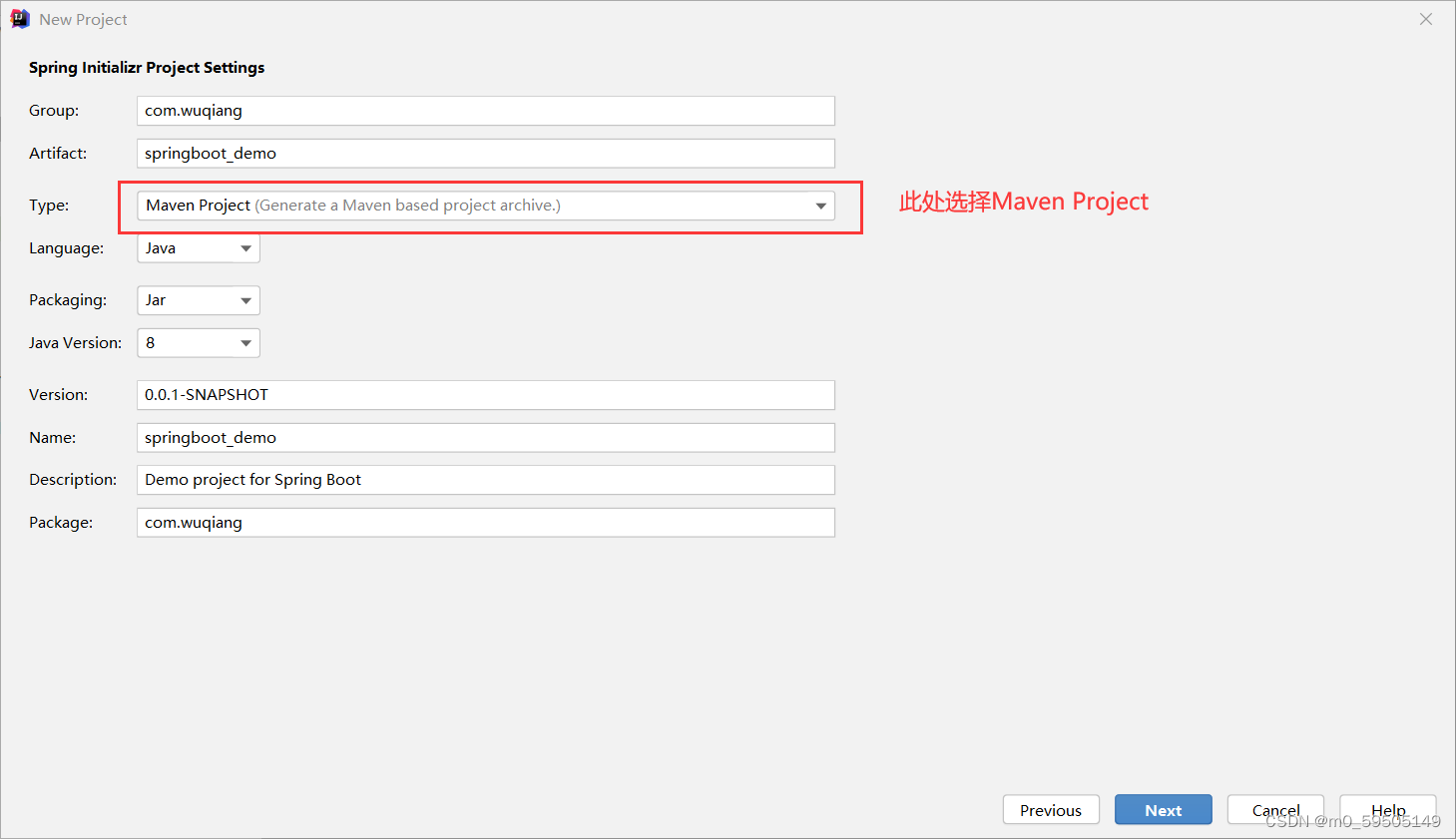Image resolution: width=1456 pixels, height=839 pixels.
Task: Click the red Maven Project annotation text
Action: pyautogui.click(x=1024, y=202)
